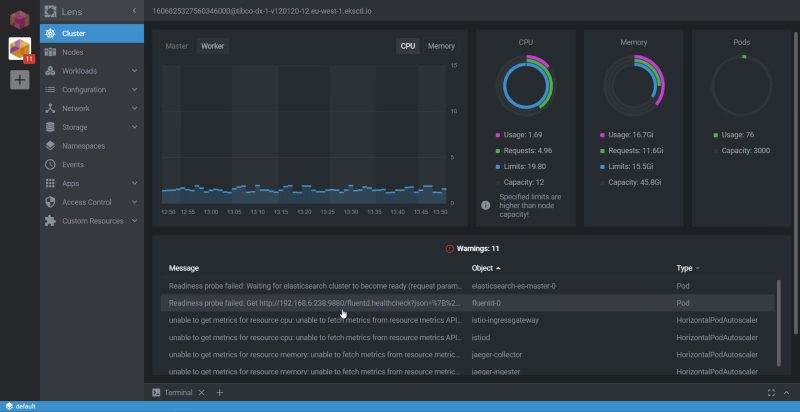
Task: Open the Cluster menu item
Action: click(x=92, y=34)
